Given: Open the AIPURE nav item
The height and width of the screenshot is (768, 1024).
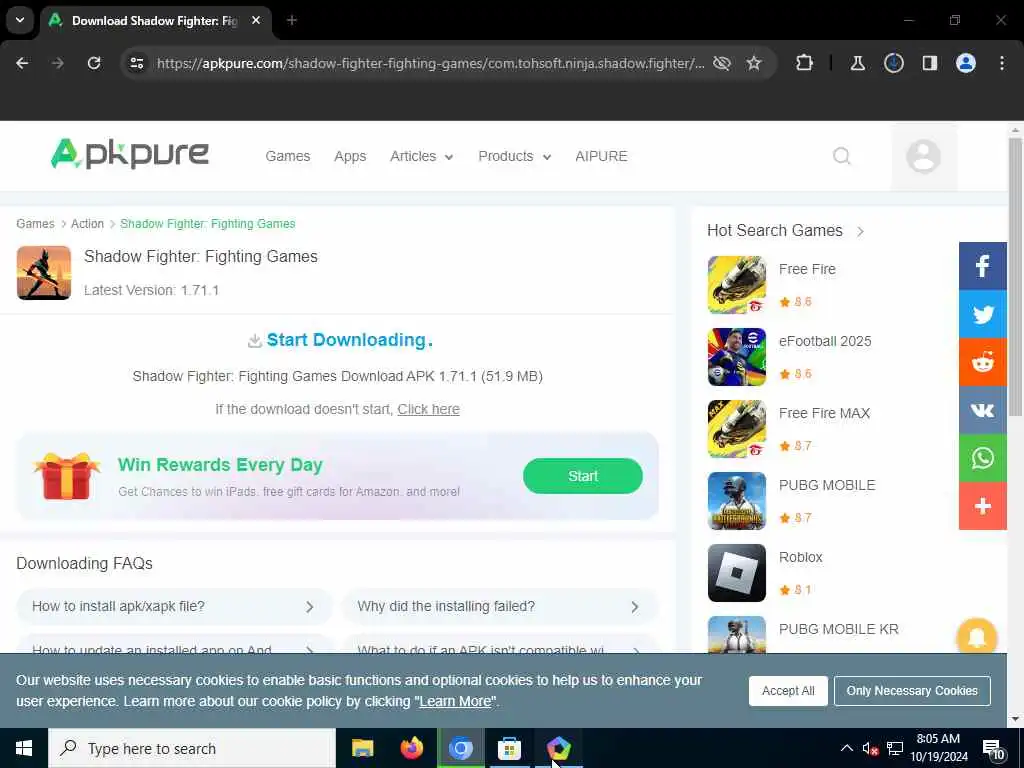Looking at the screenshot, I should 601,156.
